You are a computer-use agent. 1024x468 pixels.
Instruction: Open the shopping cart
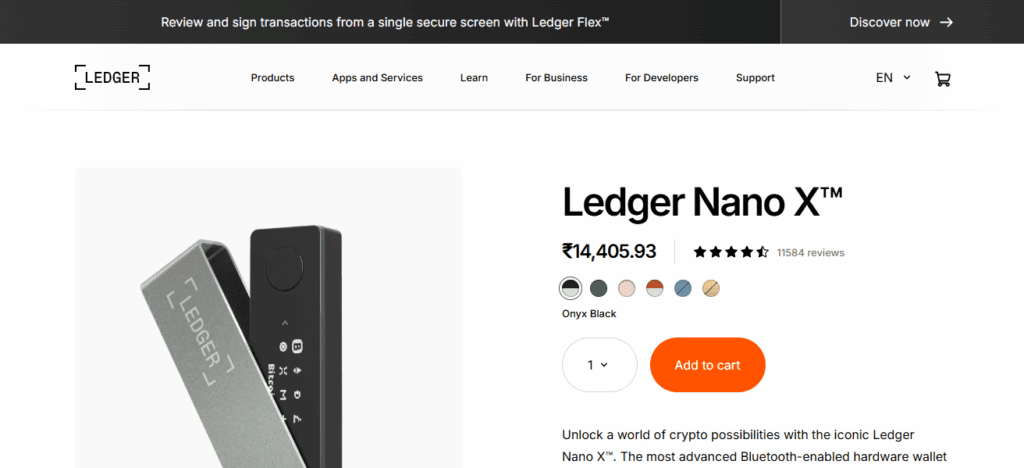click(942, 78)
